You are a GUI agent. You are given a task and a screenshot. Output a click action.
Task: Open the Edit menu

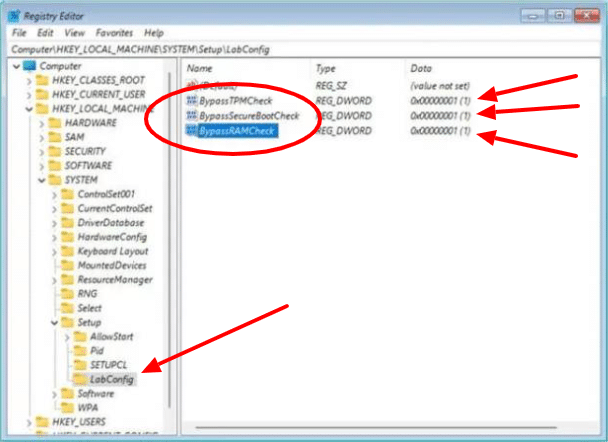(45, 33)
